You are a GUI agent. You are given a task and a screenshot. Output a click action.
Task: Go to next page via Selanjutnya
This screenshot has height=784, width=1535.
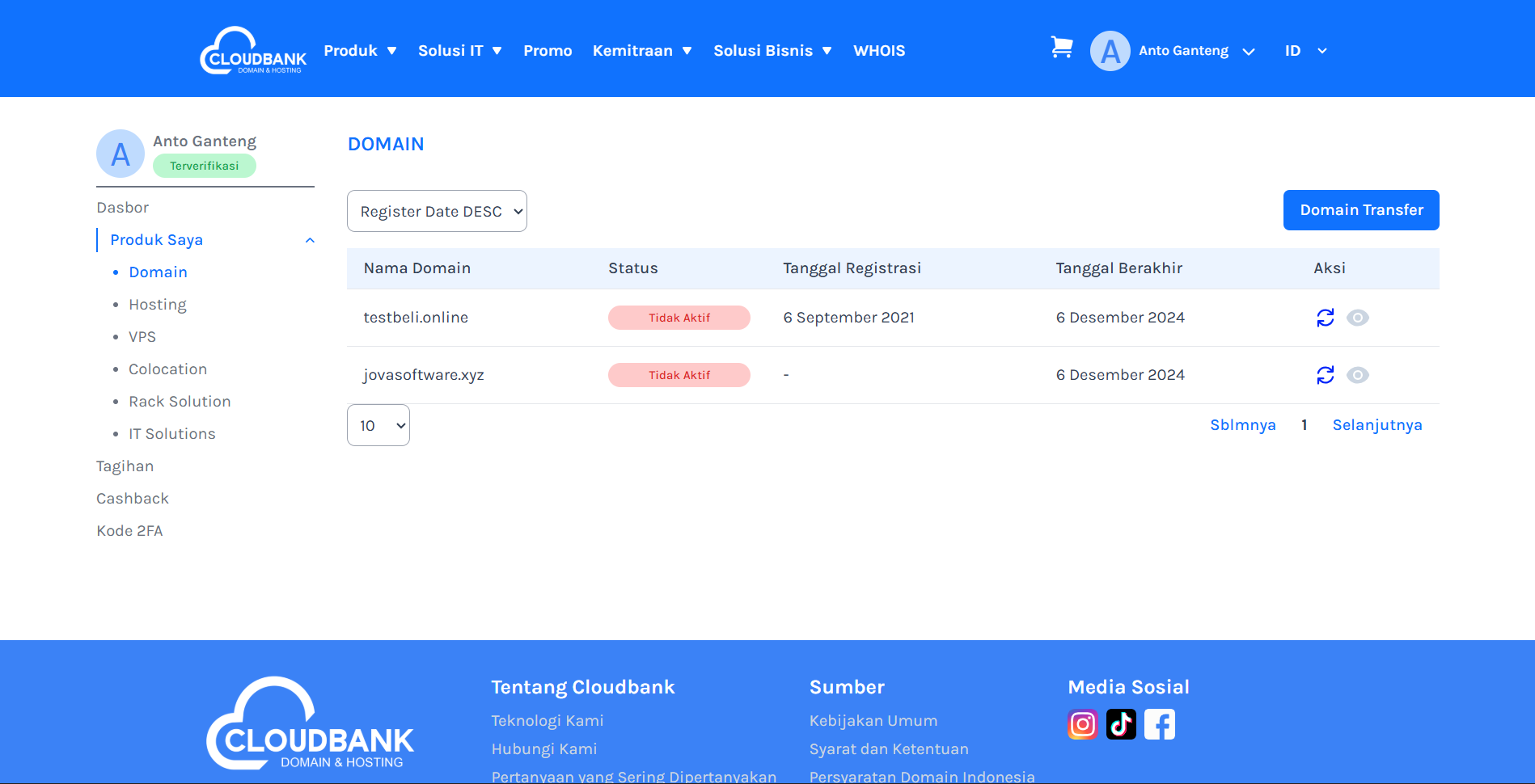pos(1376,425)
